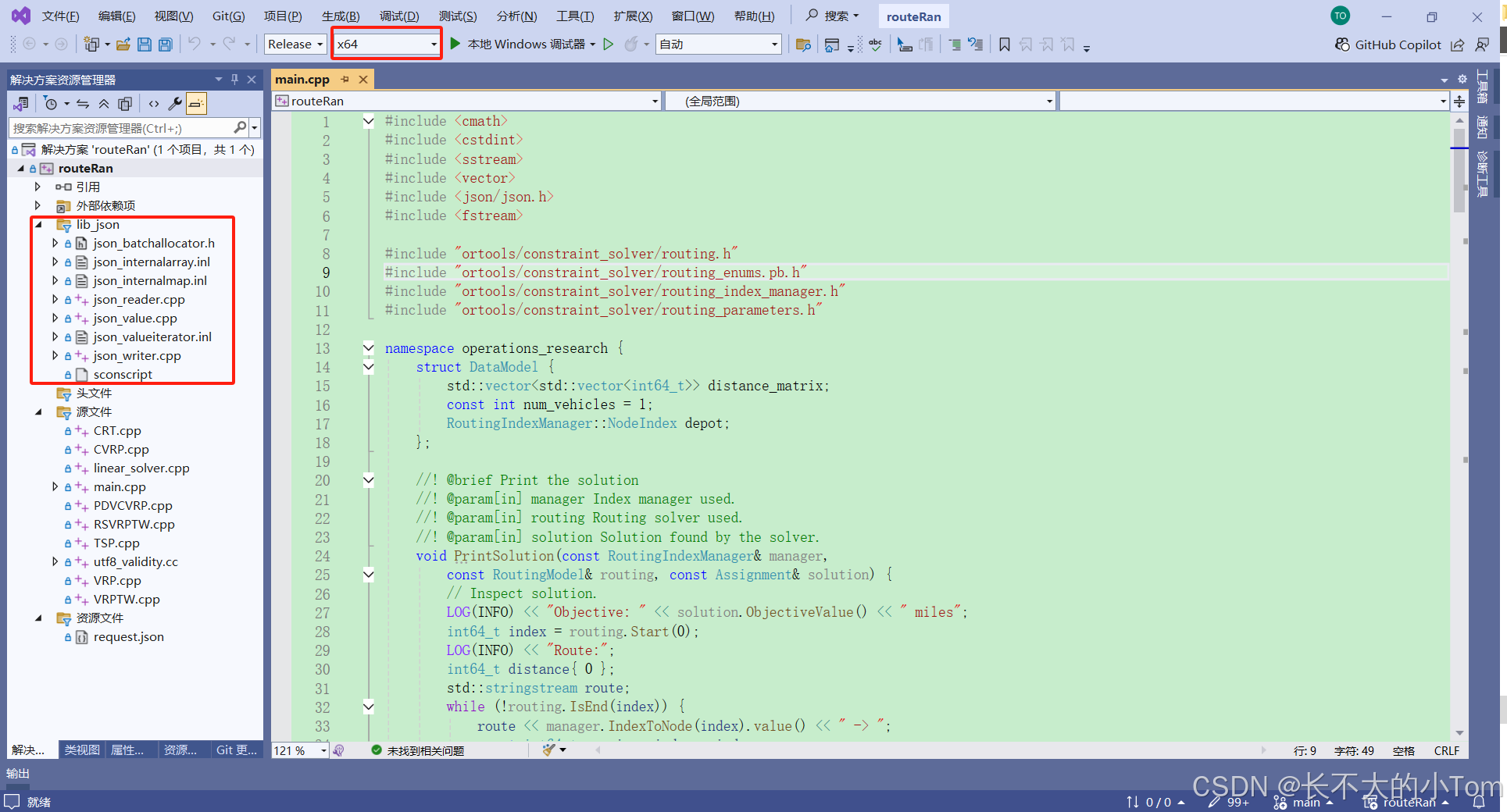Collapse the lib_json folder
This screenshot has width=1507, height=812.
39,224
